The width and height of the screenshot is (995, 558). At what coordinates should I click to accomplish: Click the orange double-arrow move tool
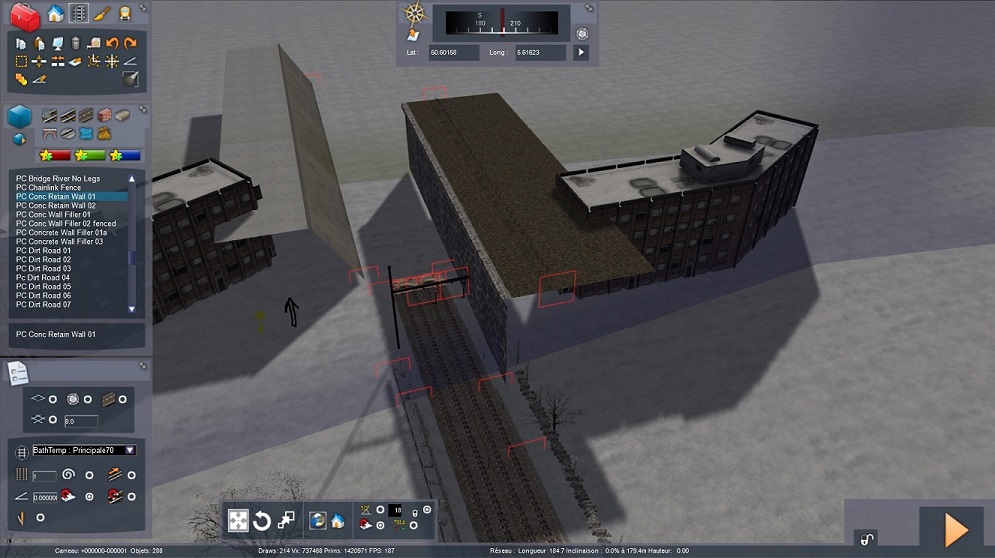pyautogui.click(x=21, y=79)
